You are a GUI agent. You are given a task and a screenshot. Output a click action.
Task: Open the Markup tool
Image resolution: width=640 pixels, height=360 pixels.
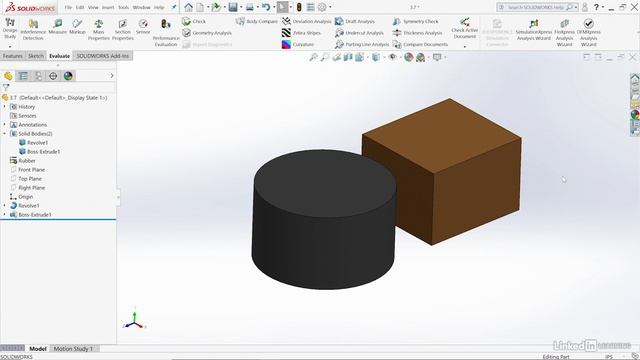coord(77,27)
